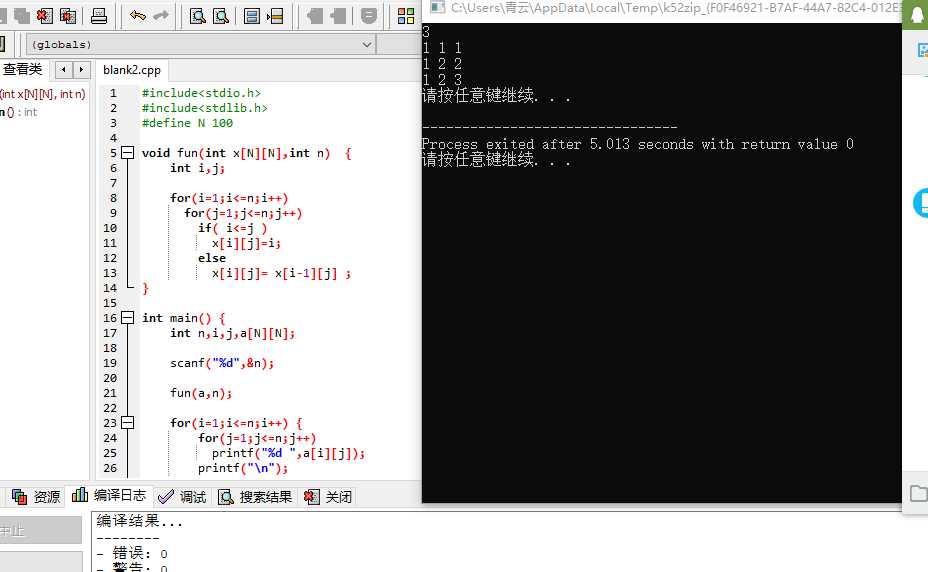Click the 关闭 close bottom tab
The image size is (928, 572).
point(328,496)
